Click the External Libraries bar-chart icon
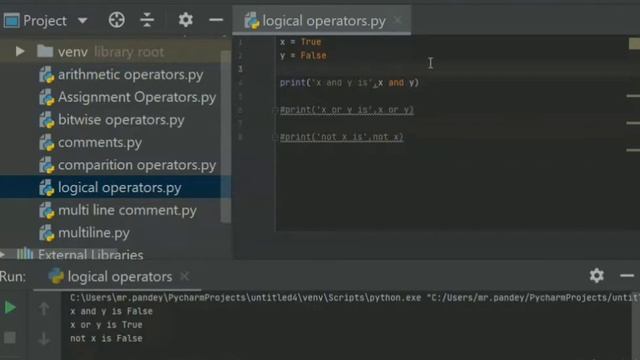The width and height of the screenshot is (640, 360). (x=25, y=254)
